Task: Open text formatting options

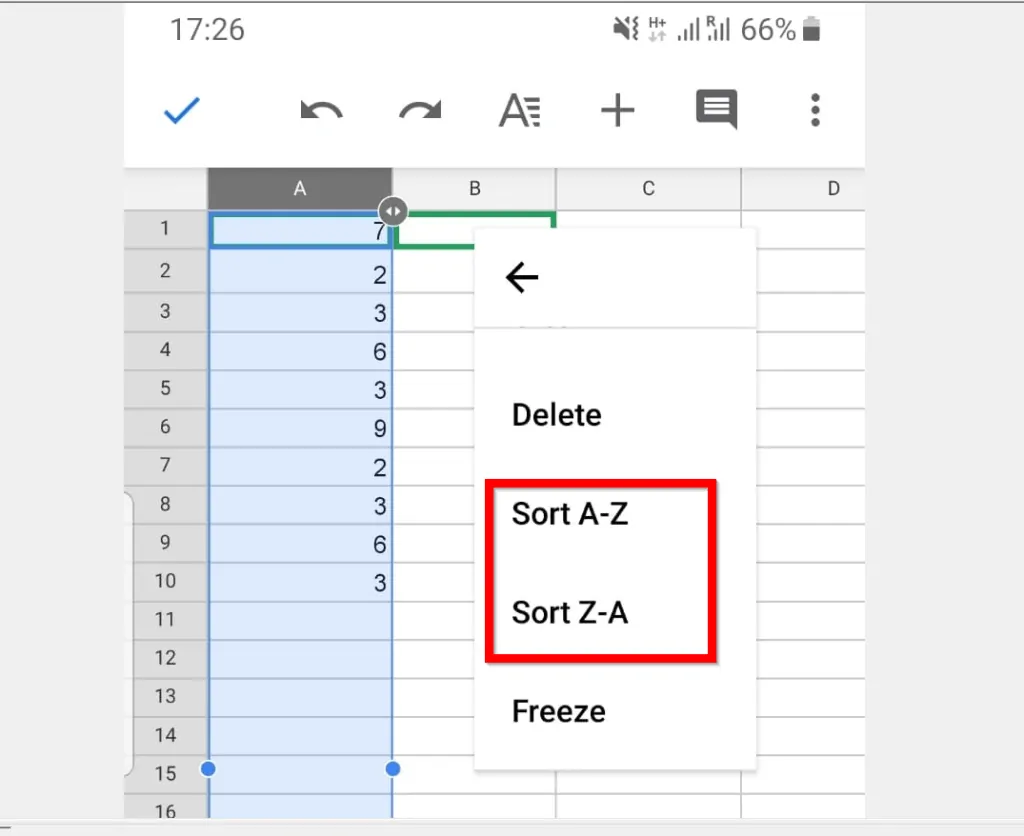Action: tap(518, 111)
